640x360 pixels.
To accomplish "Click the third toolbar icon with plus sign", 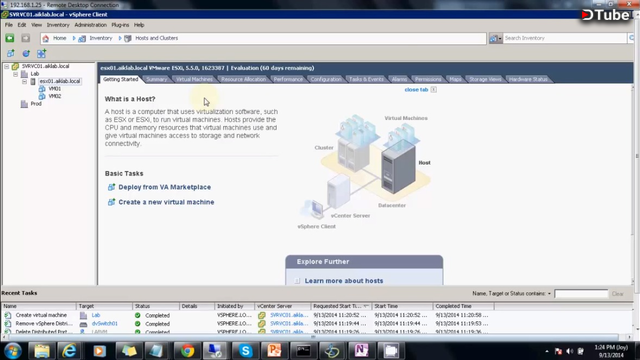I will [41, 53].
